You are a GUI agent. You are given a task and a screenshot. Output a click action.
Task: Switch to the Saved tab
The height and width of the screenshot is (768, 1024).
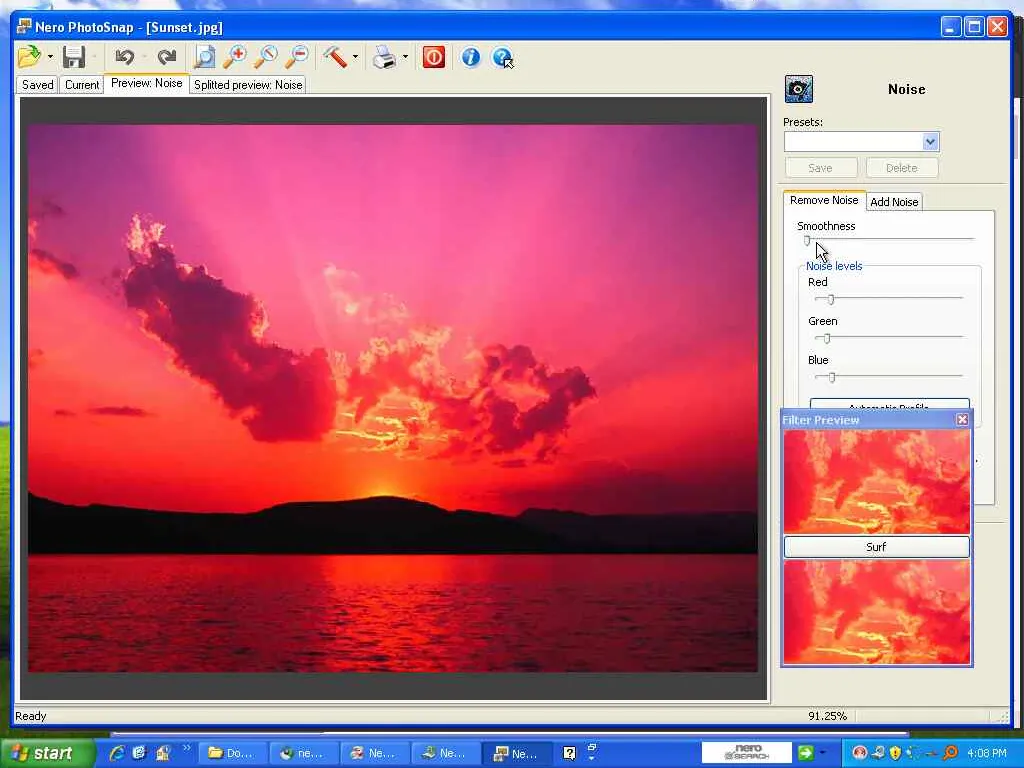tap(37, 85)
